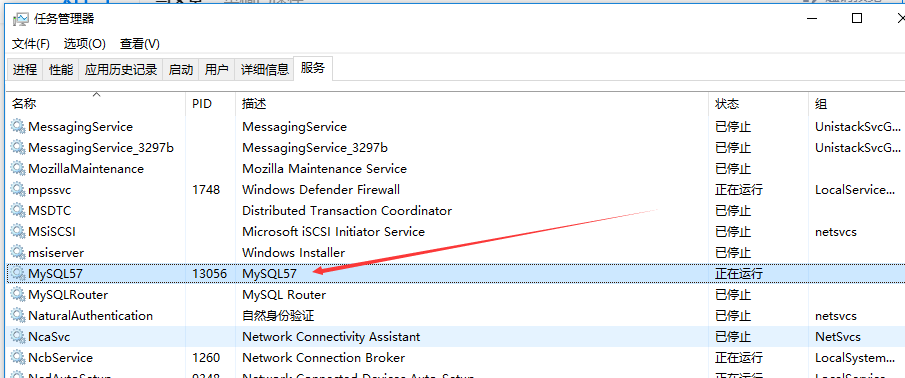
Task: Click PID 1748 cell
Action: 206,189
